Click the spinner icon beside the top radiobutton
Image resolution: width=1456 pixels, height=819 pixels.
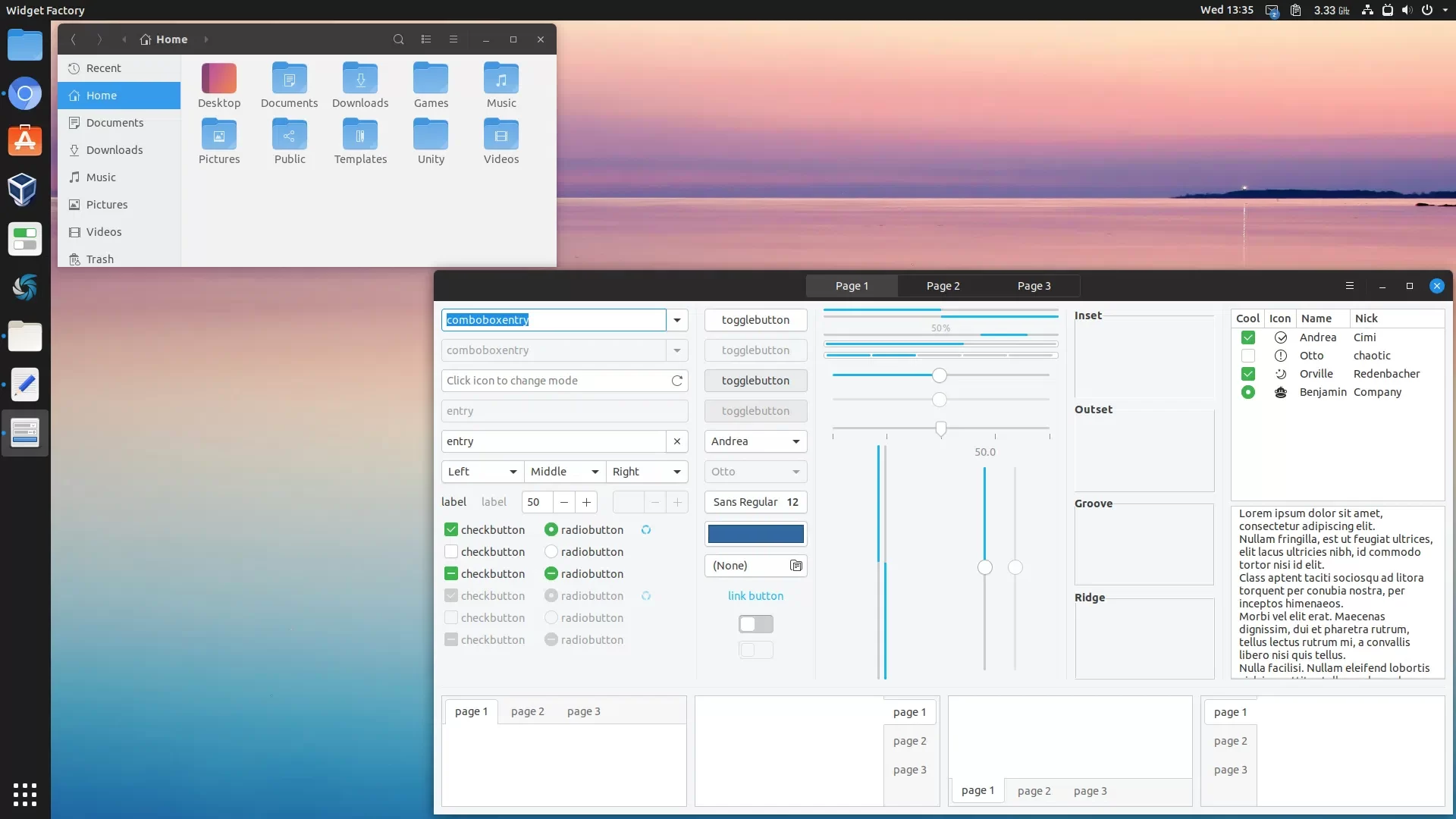[x=646, y=529]
